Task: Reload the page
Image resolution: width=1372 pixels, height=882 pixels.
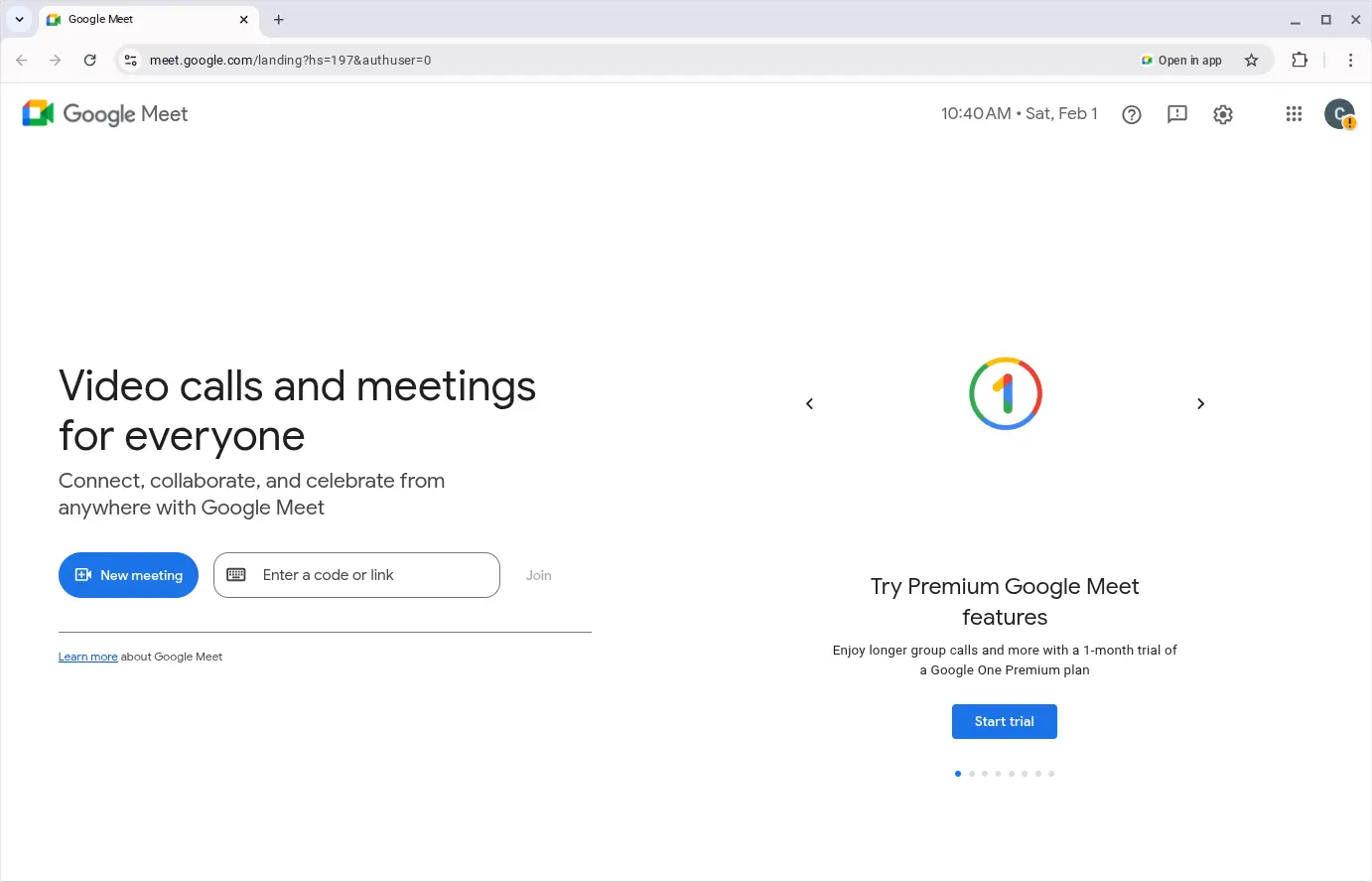Action: (x=90, y=61)
